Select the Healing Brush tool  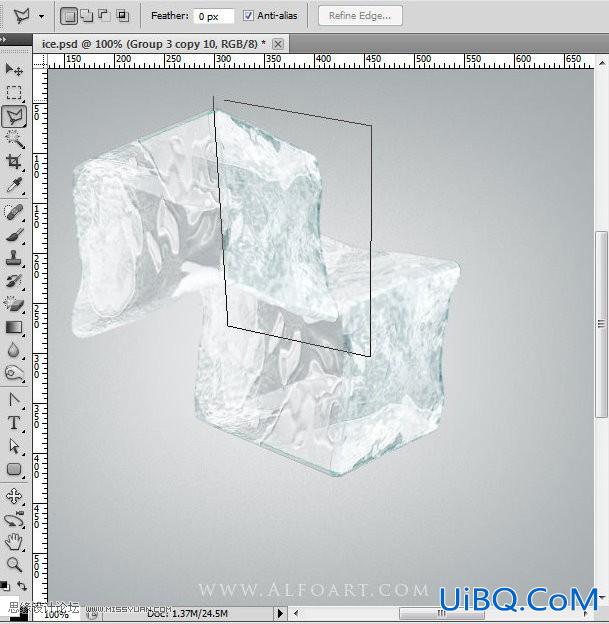(x=14, y=212)
